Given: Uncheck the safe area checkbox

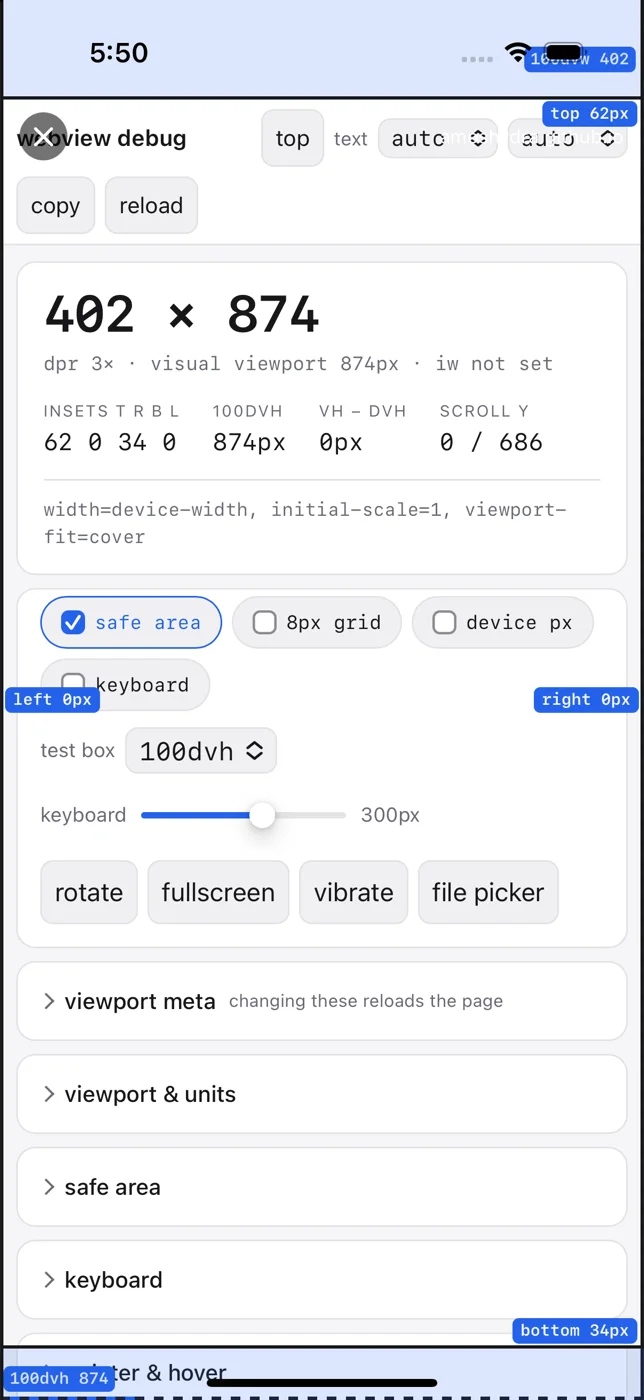Looking at the screenshot, I should (73, 622).
